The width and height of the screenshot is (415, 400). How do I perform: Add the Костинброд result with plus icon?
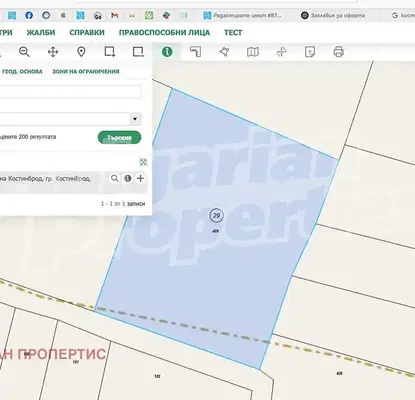pos(140,178)
